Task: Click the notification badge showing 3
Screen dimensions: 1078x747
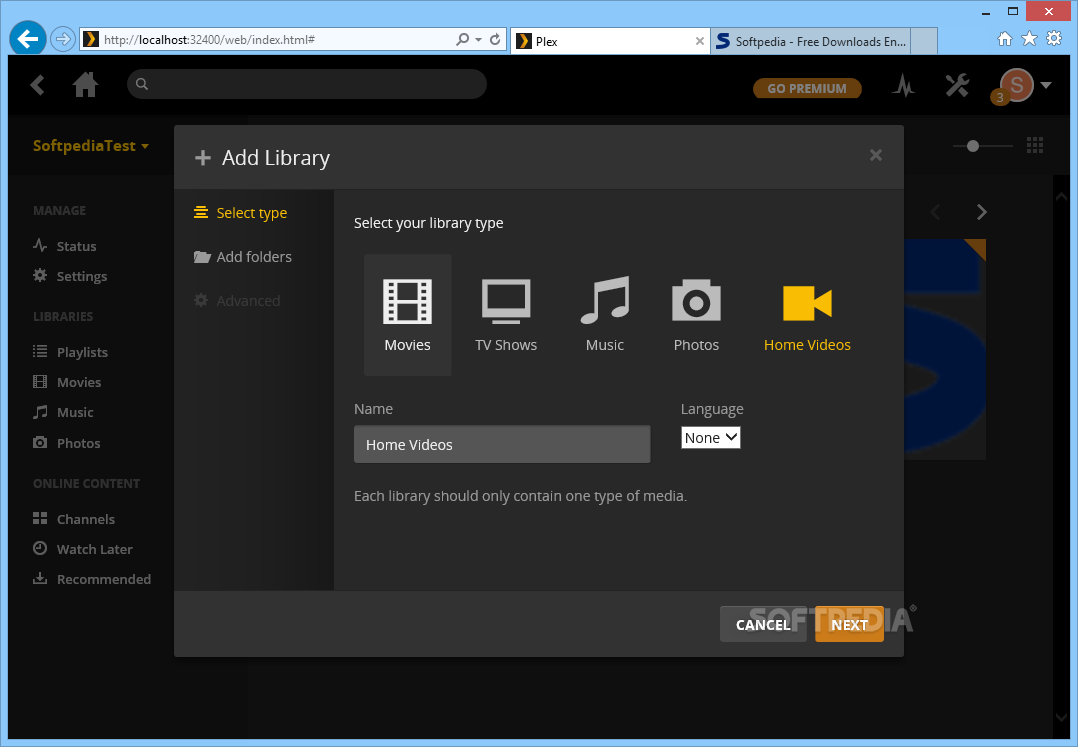Action: pyautogui.click(x=1000, y=98)
